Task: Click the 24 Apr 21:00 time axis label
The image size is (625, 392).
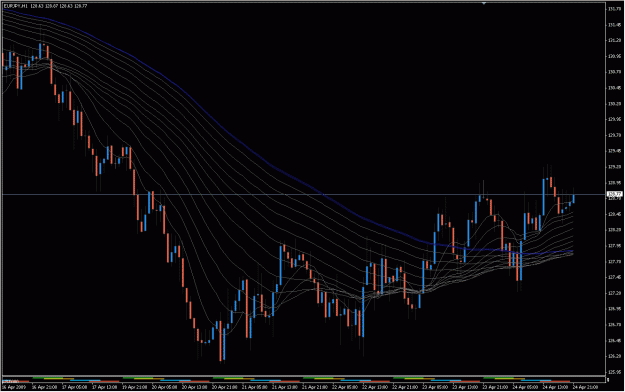Action: [x=585, y=387]
